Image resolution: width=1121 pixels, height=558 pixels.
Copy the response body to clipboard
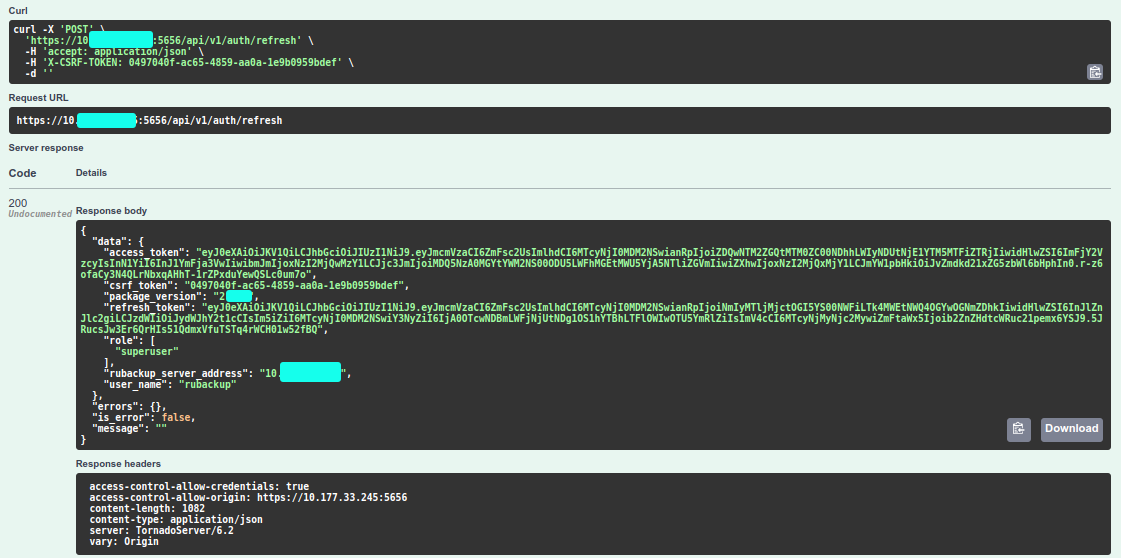point(1018,429)
